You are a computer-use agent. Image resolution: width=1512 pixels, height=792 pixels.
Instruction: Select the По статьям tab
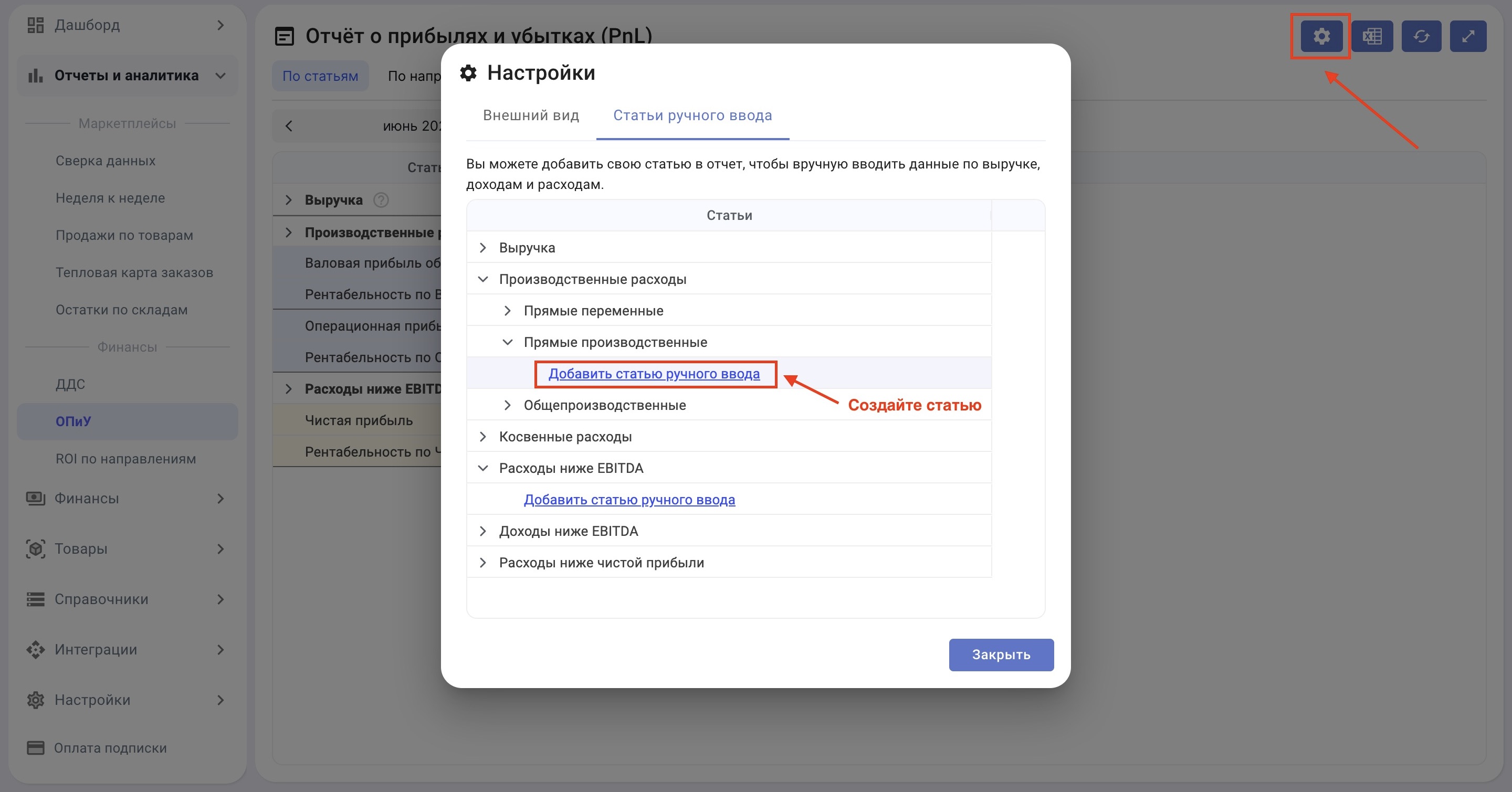320,76
